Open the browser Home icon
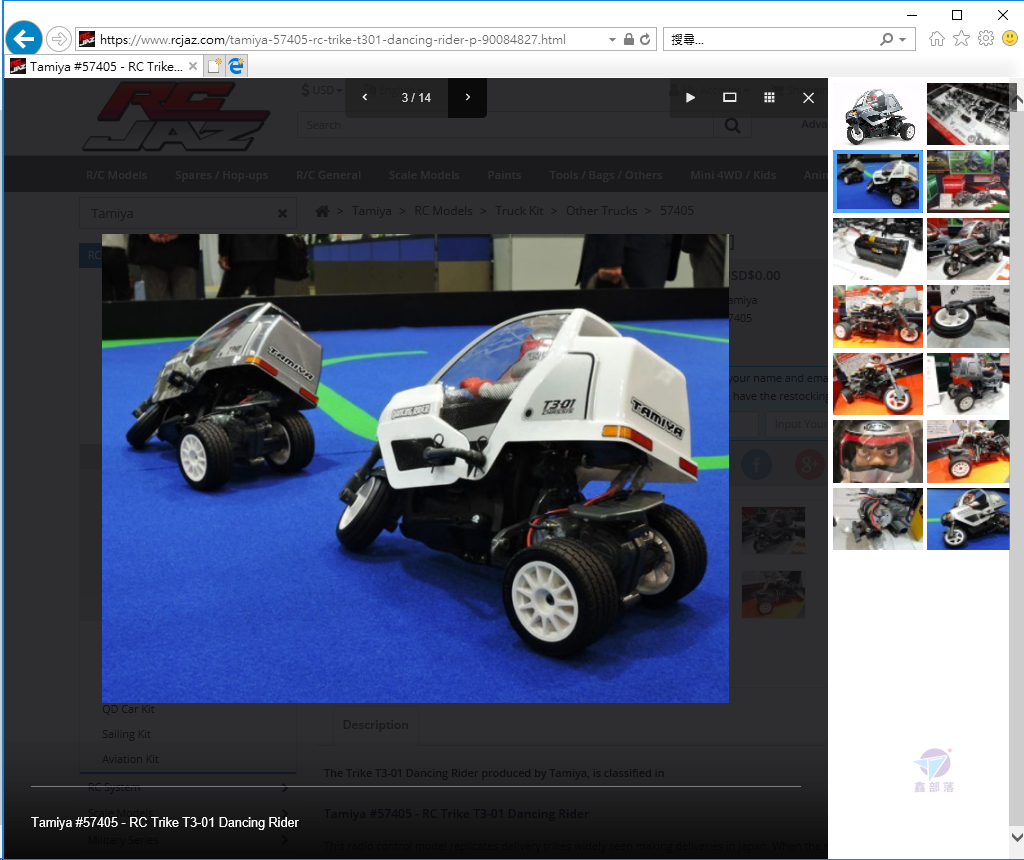 coord(936,39)
